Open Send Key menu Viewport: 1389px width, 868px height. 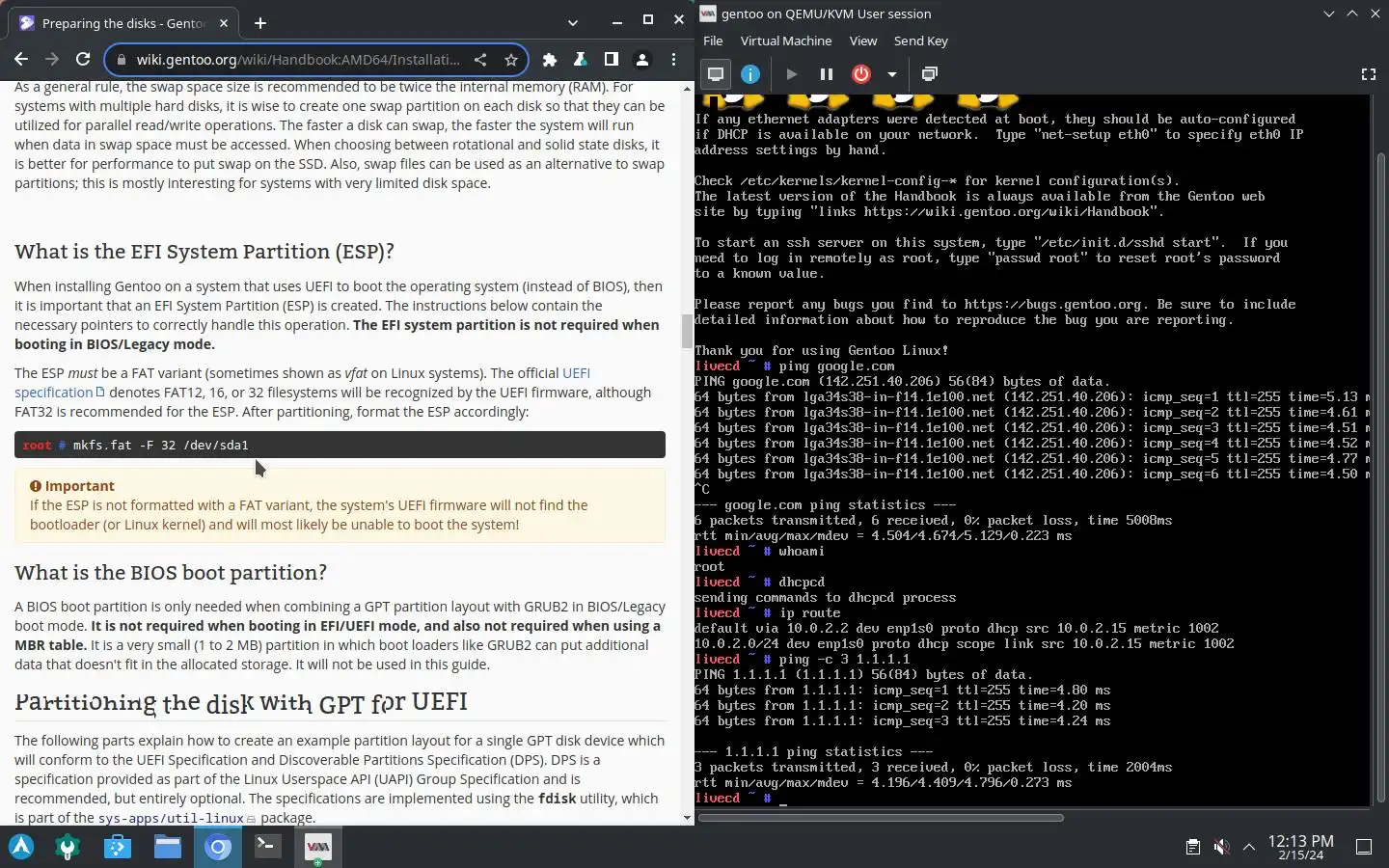[x=921, y=41]
